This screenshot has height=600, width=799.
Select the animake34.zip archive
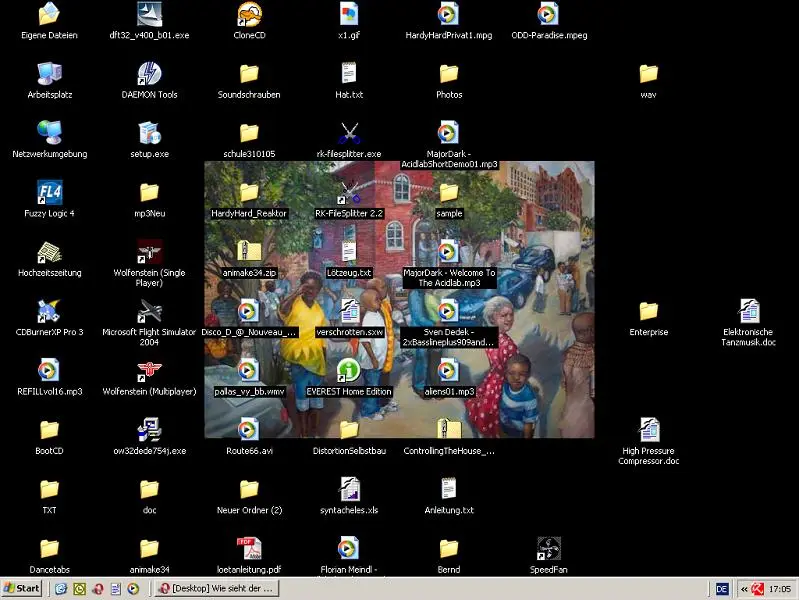[249, 252]
